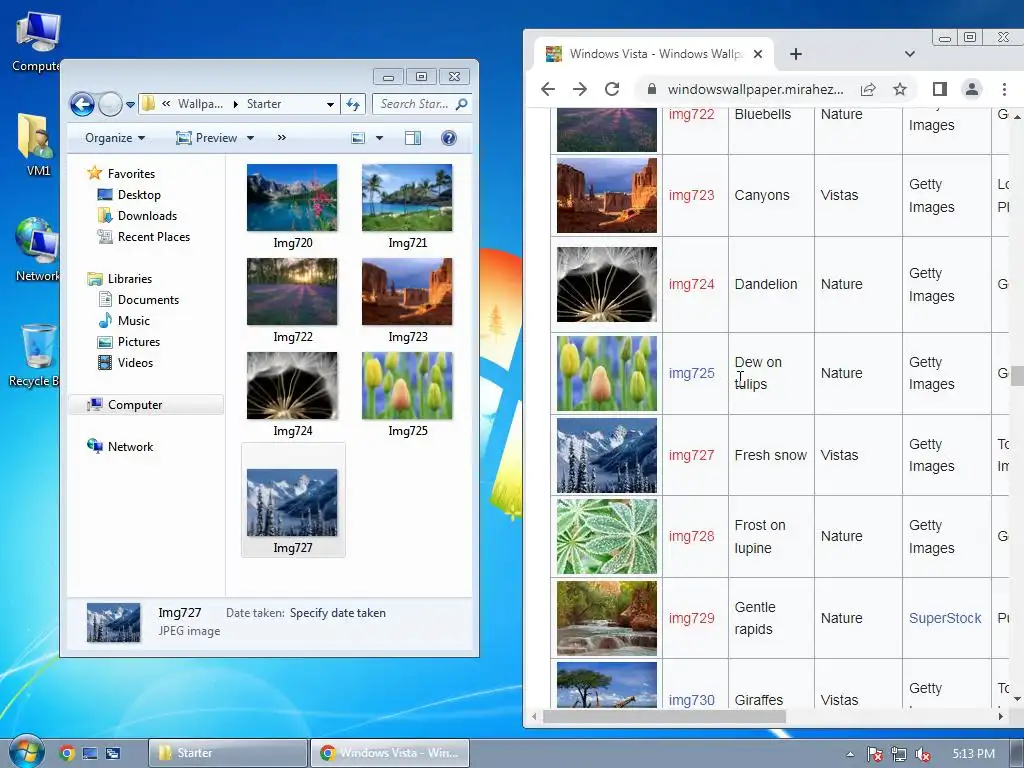The height and width of the screenshot is (768, 1024).
Task: Click the muted volume tray icon
Action: coord(923,754)
